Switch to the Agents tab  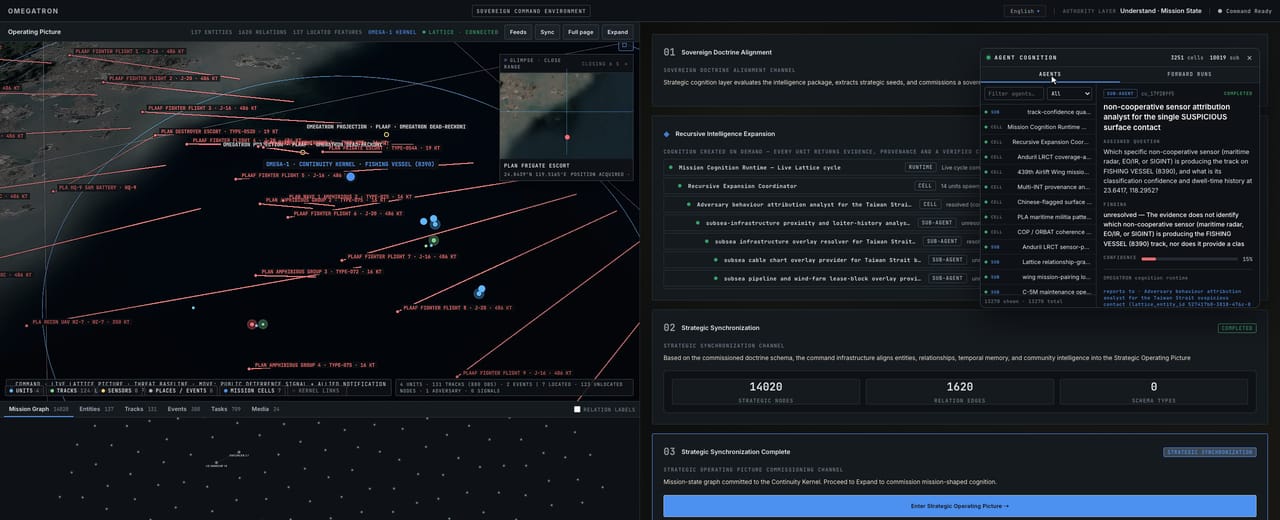pos(1050,74)
